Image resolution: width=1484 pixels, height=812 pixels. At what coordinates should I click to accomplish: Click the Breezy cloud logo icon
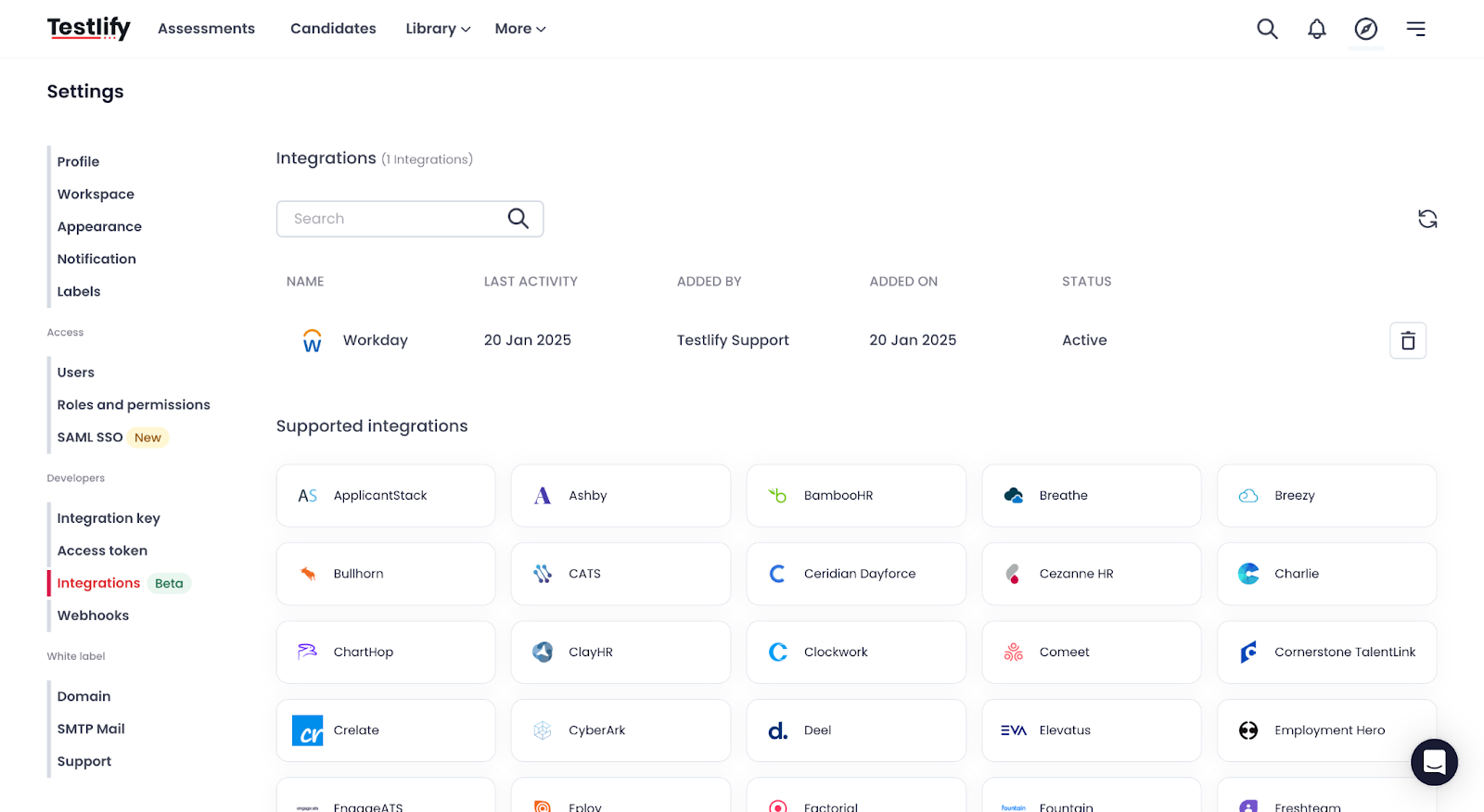(x=1248, y=496)
